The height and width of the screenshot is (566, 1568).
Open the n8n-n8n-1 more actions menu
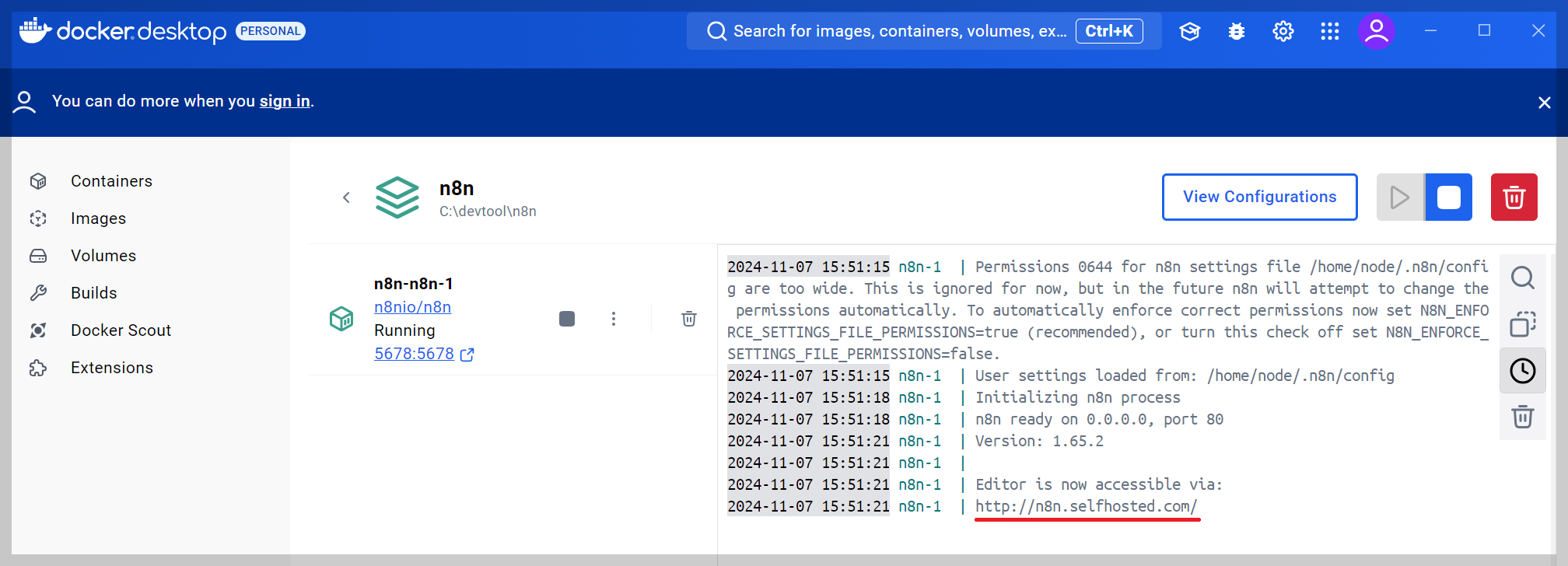[614, 319]
